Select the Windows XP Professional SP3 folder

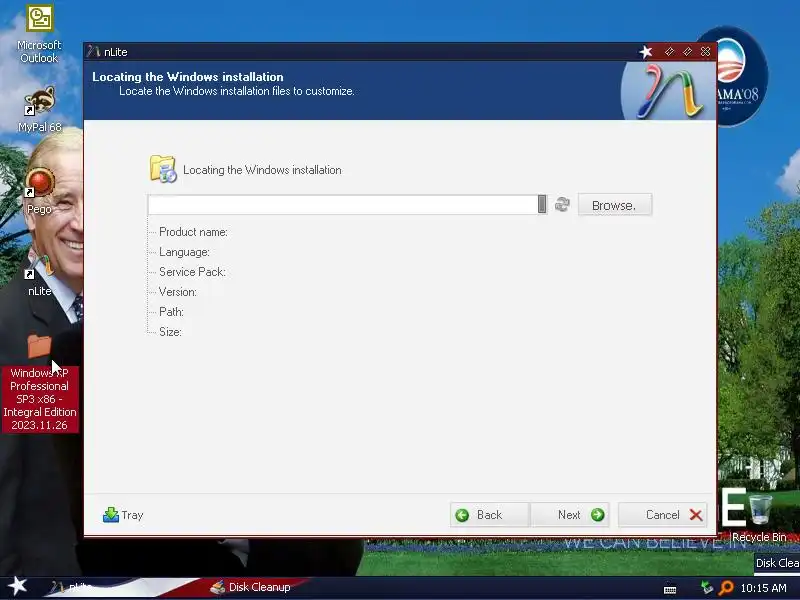pyautogui.click(x=39, y=383)
